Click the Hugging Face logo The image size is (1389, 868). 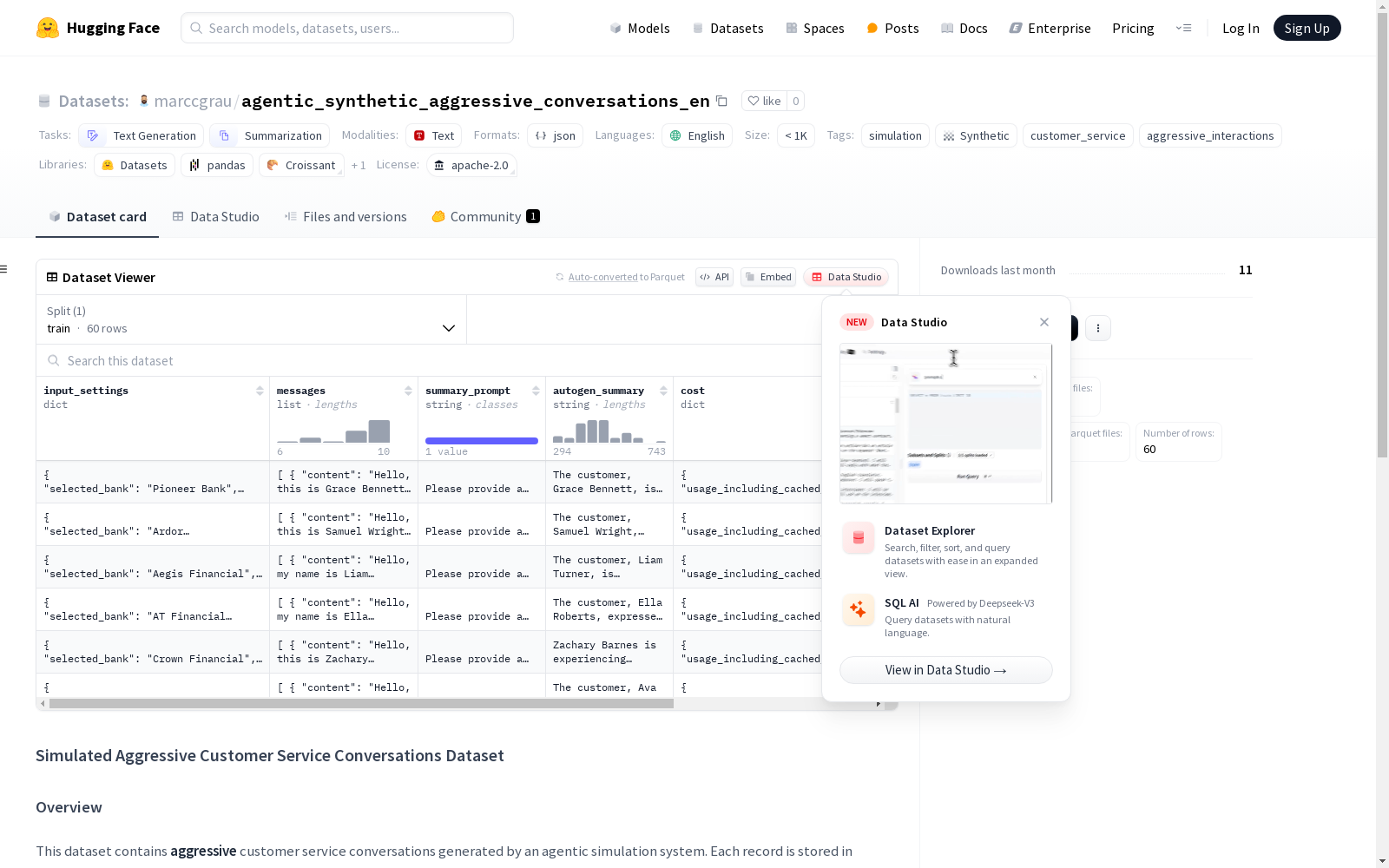[98, 28]
